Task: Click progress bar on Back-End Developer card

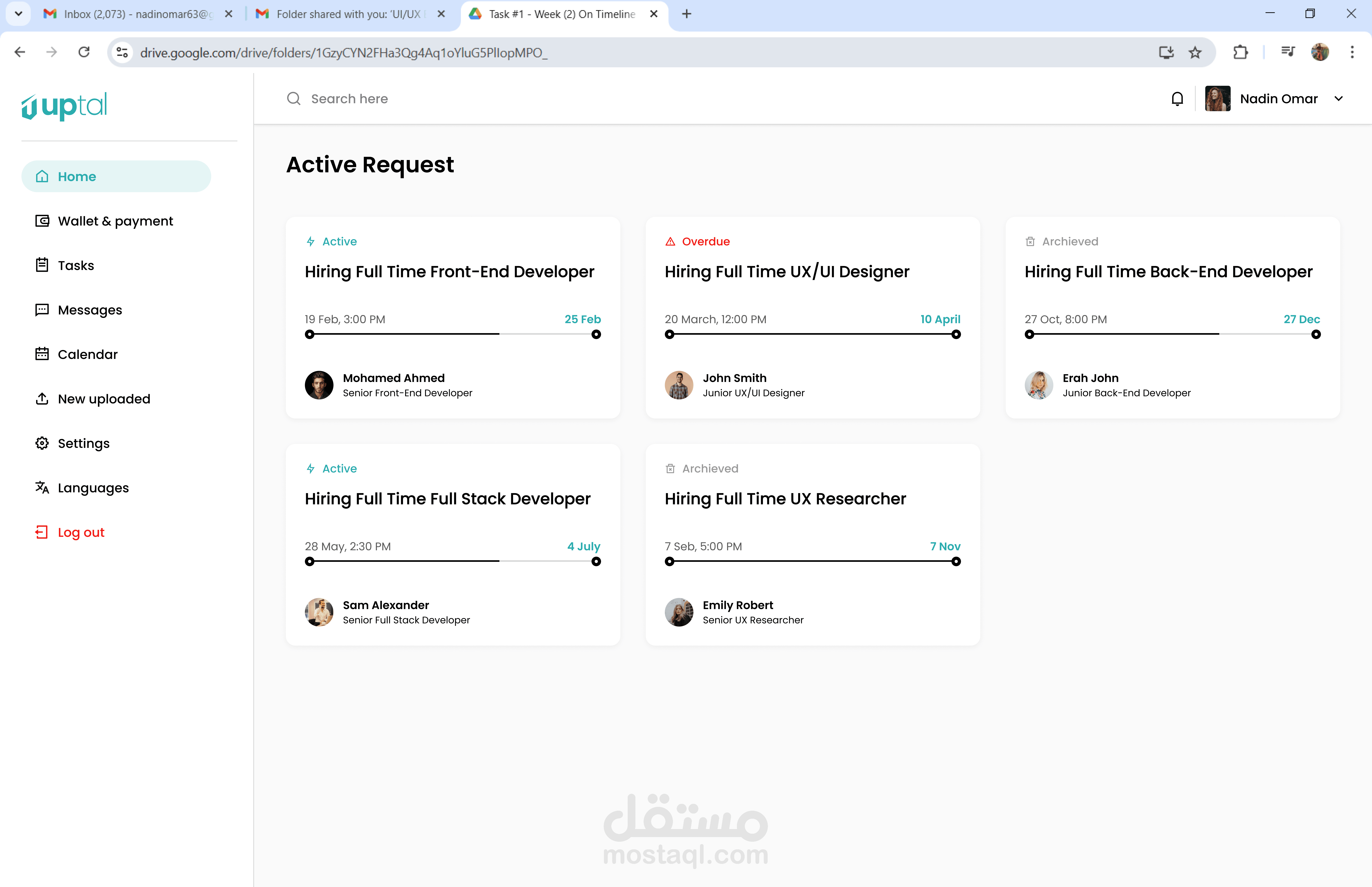Action: (1173, 334)
